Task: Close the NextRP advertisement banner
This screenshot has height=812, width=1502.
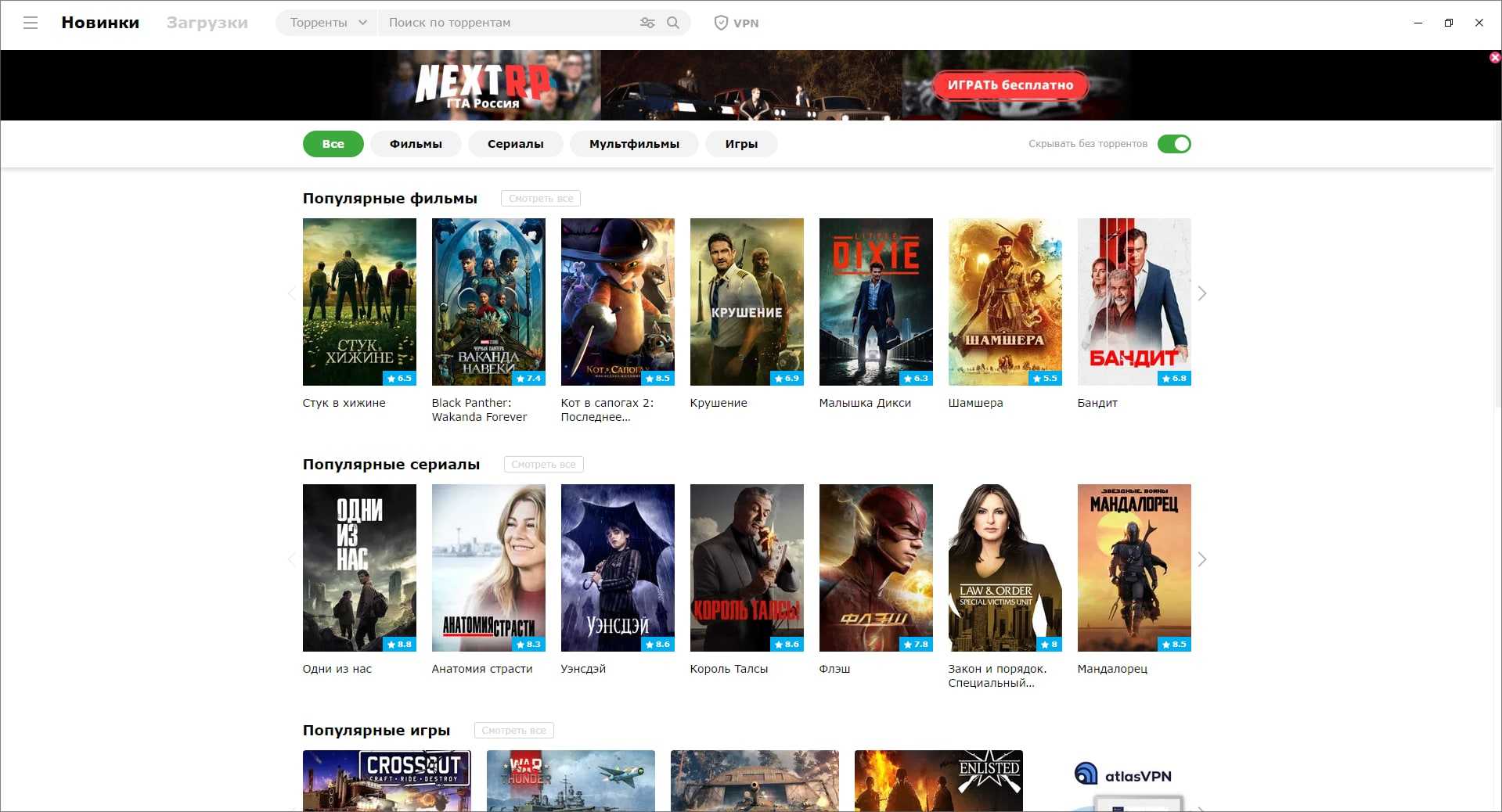Action: coord(1494,58)
